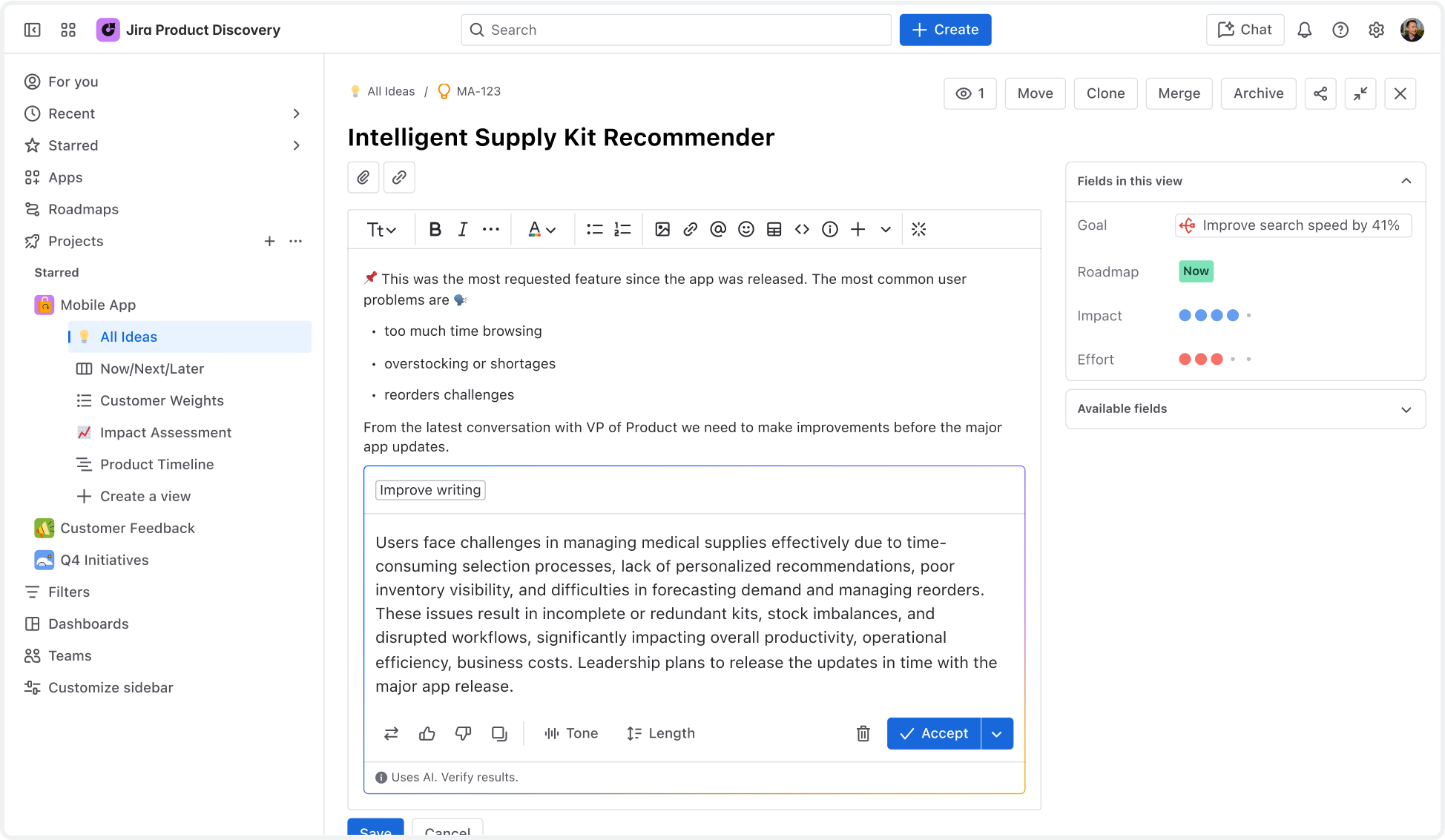The height and width of the screenshot is (840, 1445).
Task: Select Impact Assessment view in sidebar
Action: coord(165,432)
